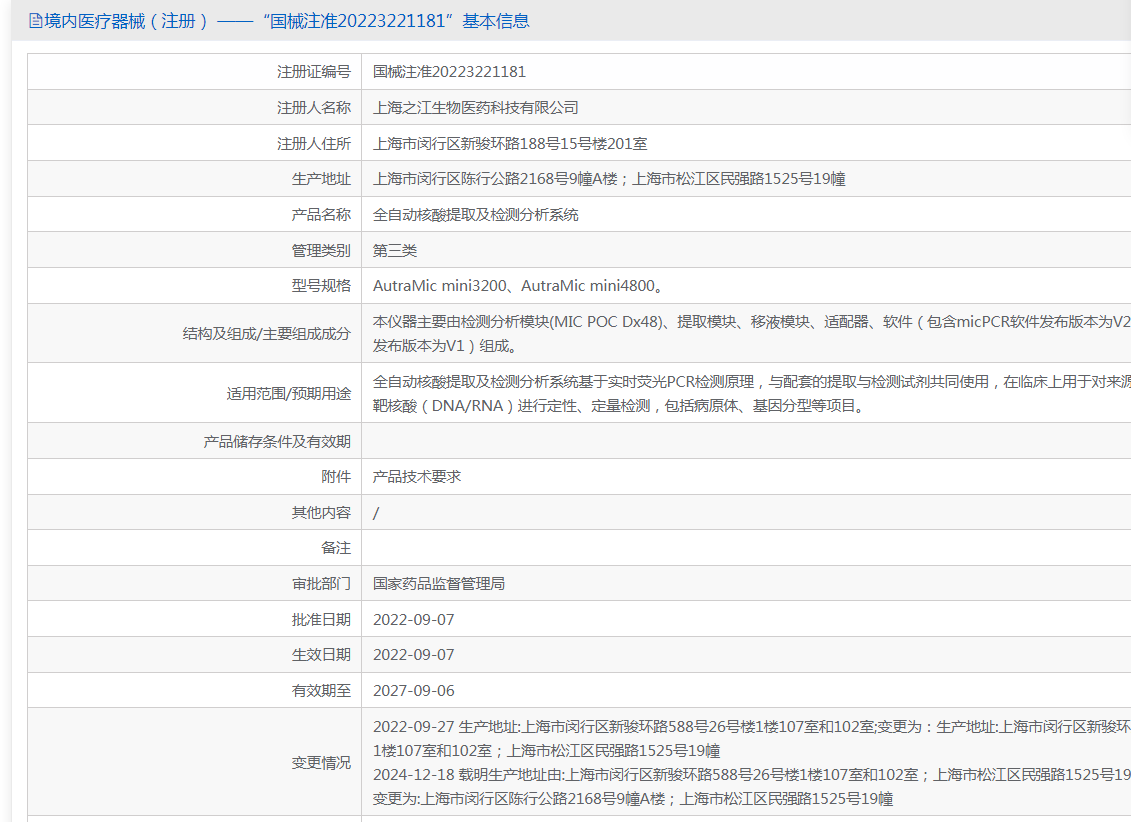Open the 产品技术要求 attachment
This screenshot has width=1131, height=822.
[416, 477]
